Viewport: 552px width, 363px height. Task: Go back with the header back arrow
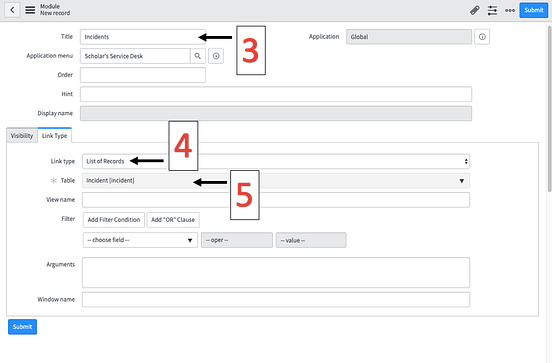pos(12,10)
